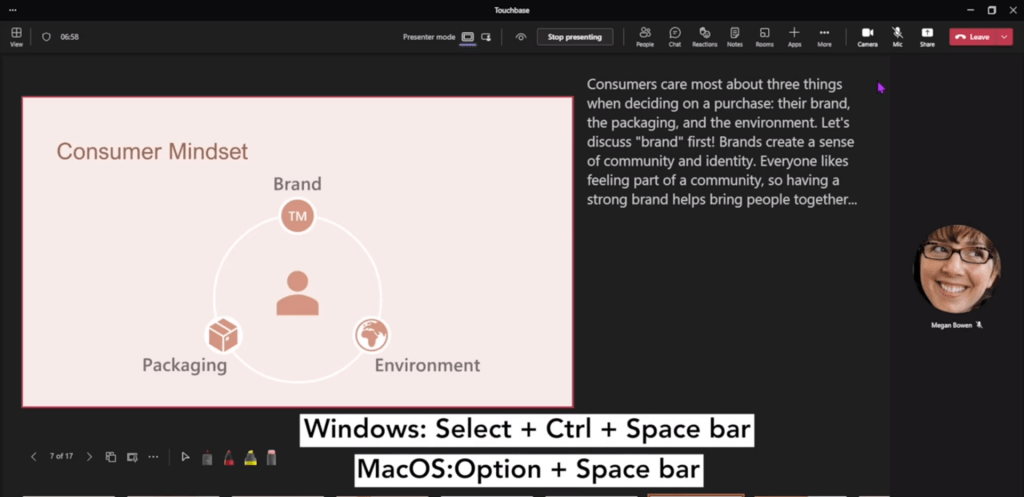
Task: Toggle the private view eye icon
Action: click(x=520, y=37)
